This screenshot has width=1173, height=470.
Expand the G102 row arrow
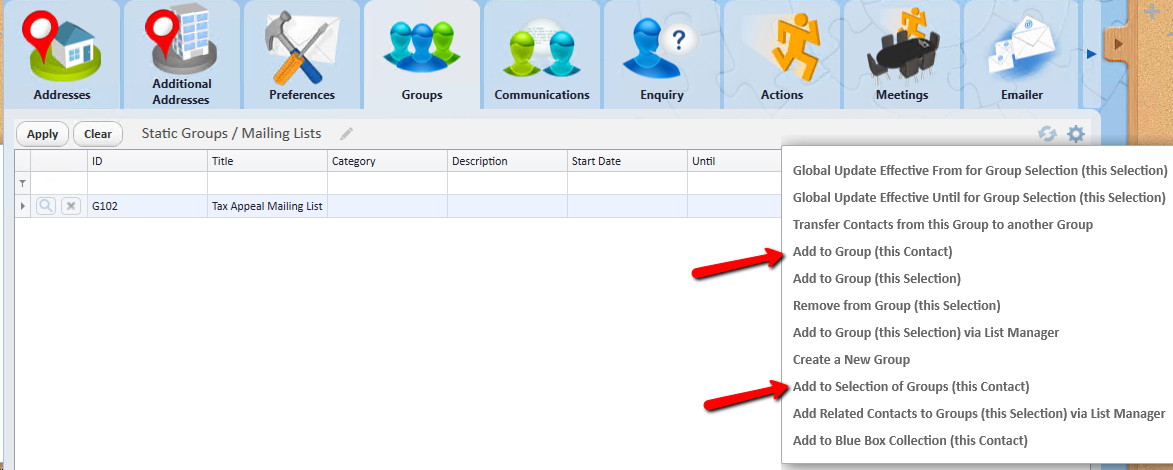click(23, 206)
